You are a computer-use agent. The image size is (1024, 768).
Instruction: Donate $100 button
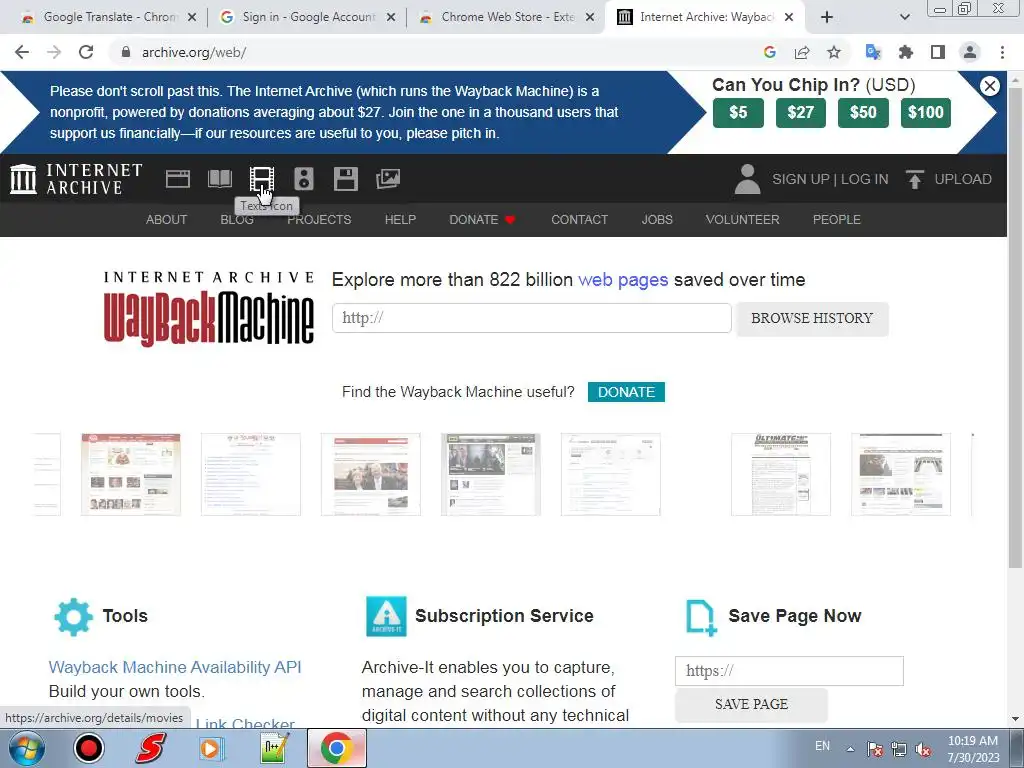[x=925, y=112]
